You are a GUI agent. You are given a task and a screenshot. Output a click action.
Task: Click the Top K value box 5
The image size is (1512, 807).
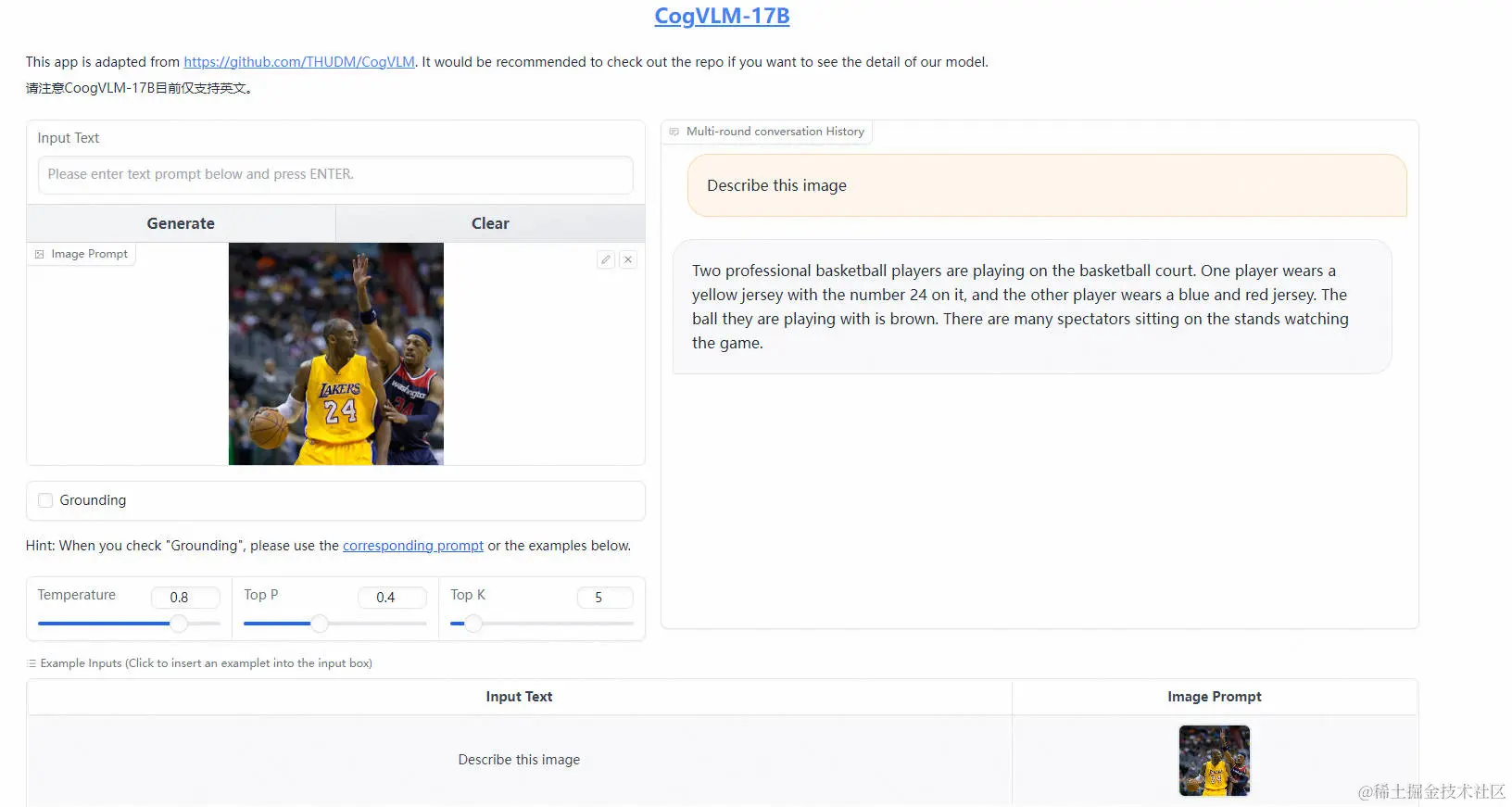click(x=605, y=598)
